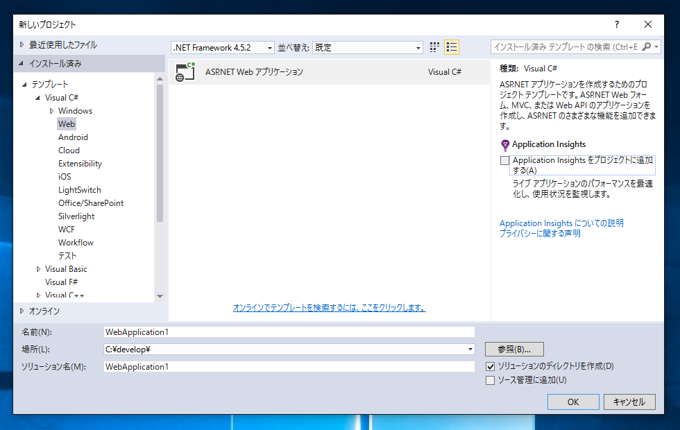Click OK to create project
This screenshot has height=430, width=680.
573,402
